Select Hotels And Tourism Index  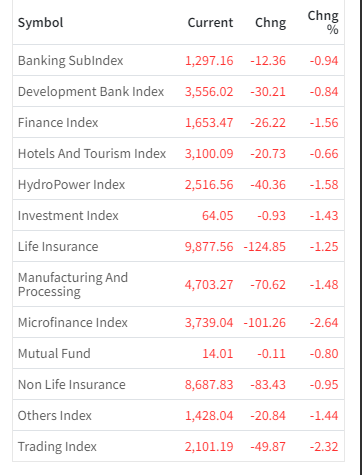coord(178,153)
